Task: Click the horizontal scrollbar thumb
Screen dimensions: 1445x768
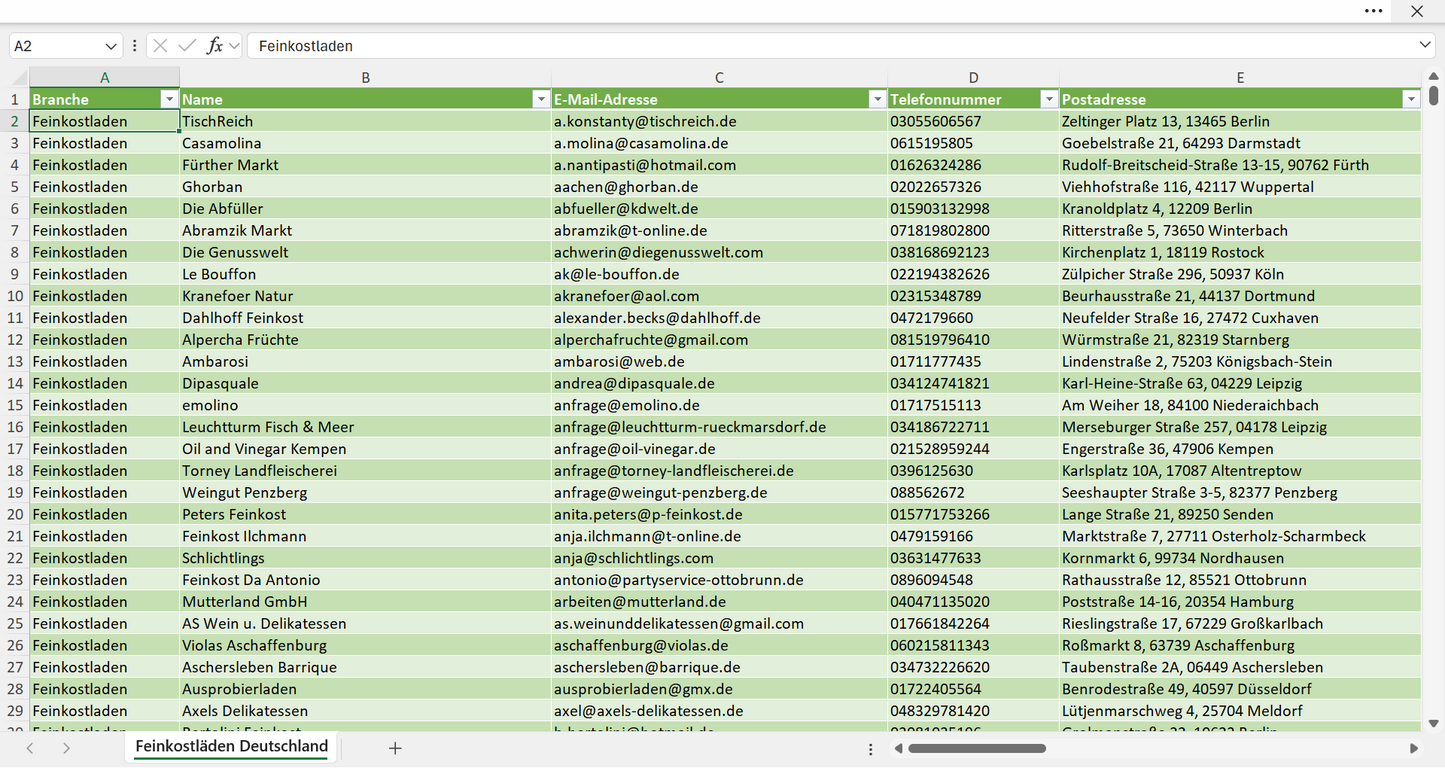Action: pyautogui.click(x=977, y=748)
